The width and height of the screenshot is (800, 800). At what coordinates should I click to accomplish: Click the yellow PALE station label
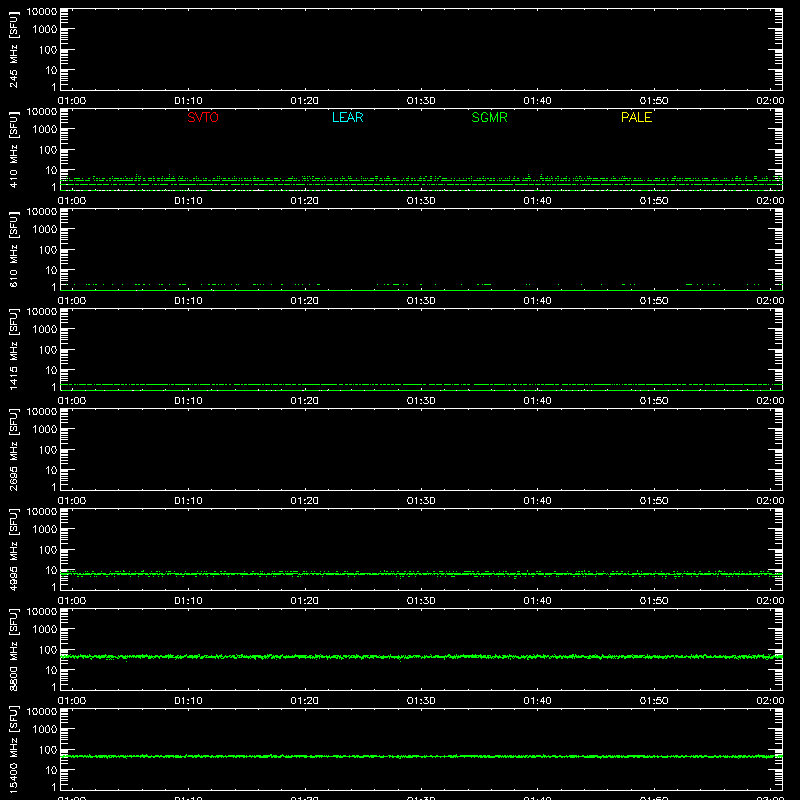[636, 117]
